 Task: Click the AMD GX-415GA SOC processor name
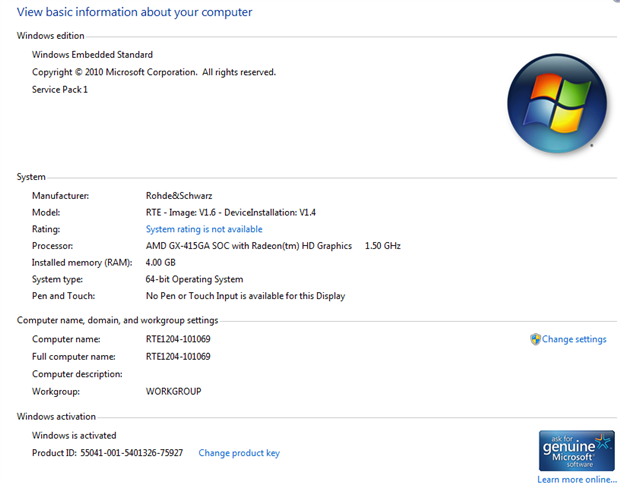pyautogui.click(x=249, y=246)
